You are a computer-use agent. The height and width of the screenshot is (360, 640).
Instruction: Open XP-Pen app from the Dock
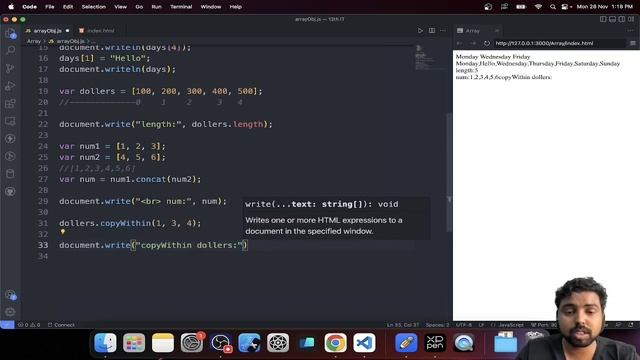pyautogui.click(x=435, y=342)
